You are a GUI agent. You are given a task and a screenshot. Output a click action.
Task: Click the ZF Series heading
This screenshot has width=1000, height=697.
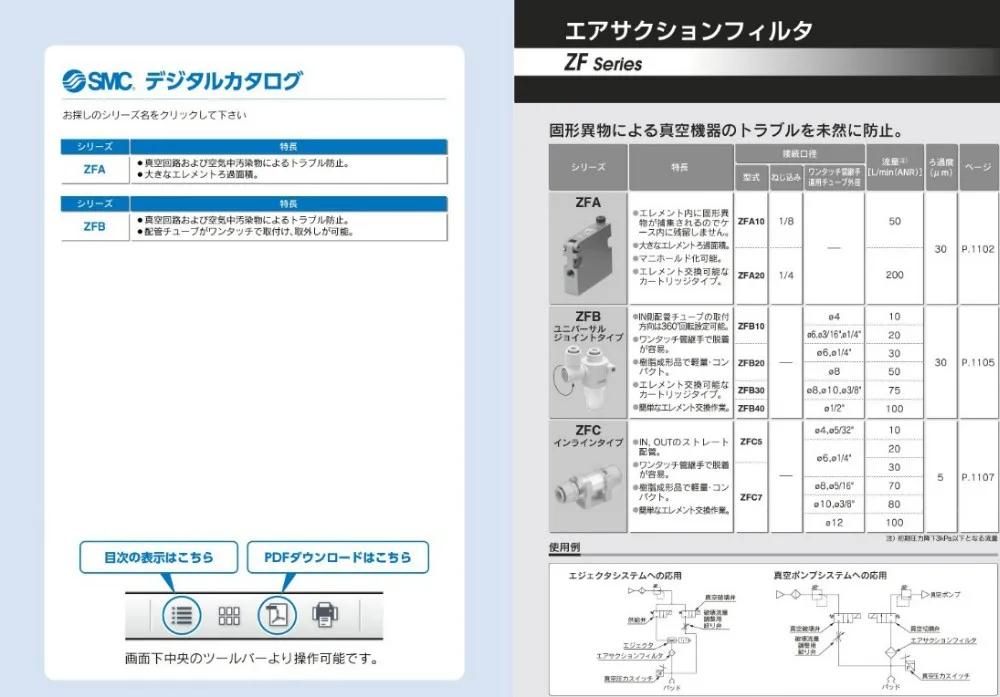(603, 63)
